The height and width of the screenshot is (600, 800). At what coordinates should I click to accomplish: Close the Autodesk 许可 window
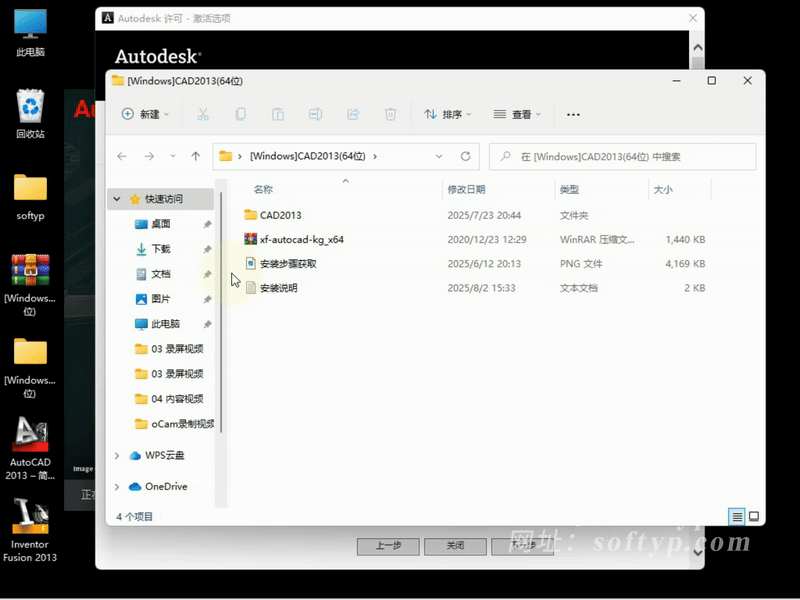tap(693, 18)
